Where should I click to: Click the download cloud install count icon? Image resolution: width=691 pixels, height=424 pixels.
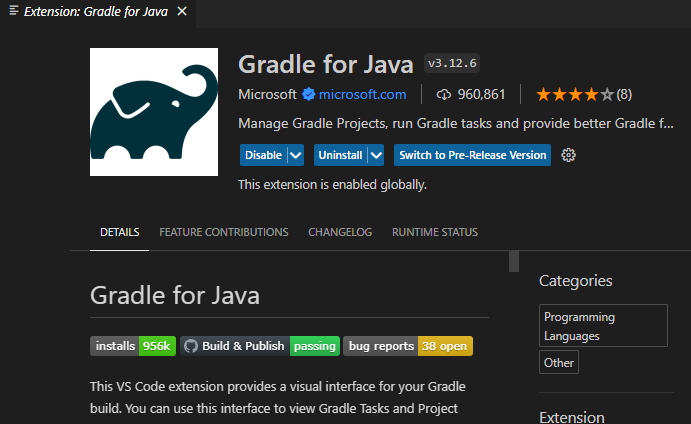(443, 94)
